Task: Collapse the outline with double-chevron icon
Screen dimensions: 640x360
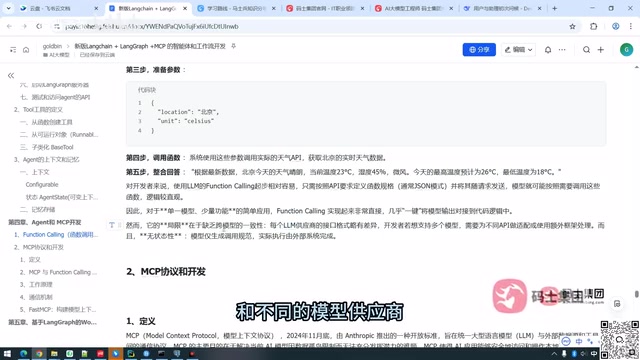Action: (11, 76)
